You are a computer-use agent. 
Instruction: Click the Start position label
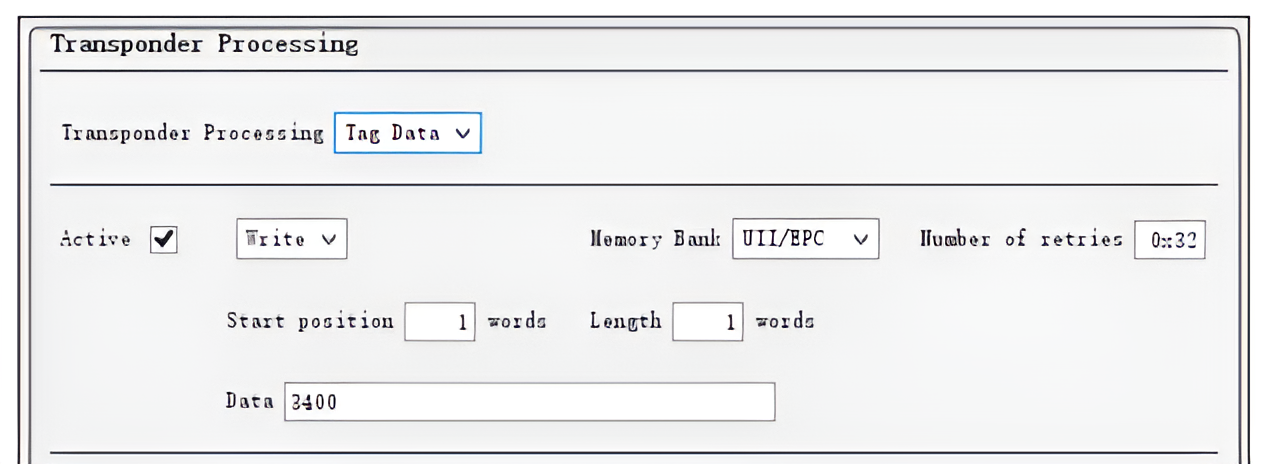coord(310,322)
